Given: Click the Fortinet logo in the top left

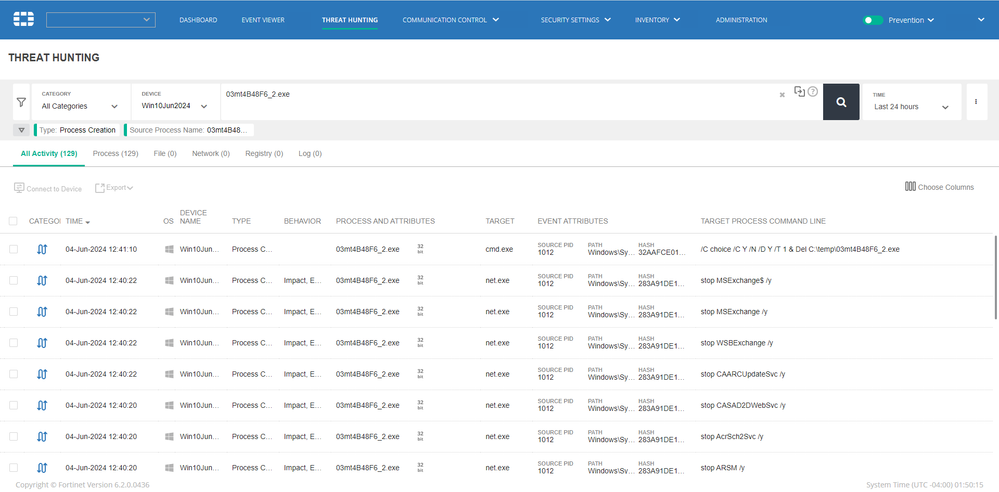Looking at the screenshot, I should coord(22,19).
